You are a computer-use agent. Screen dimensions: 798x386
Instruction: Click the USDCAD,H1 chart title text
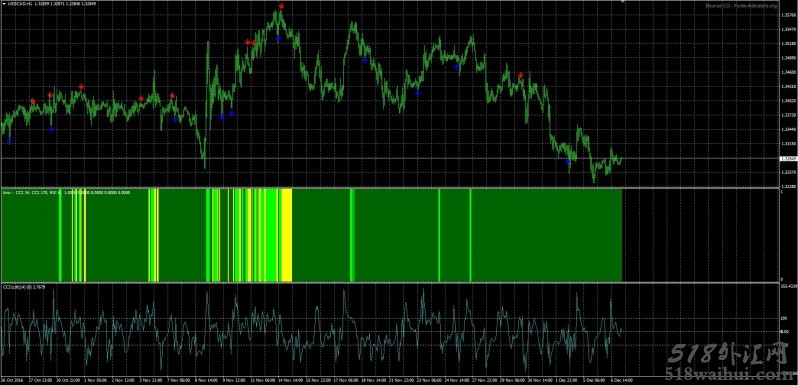pos(18,5)
